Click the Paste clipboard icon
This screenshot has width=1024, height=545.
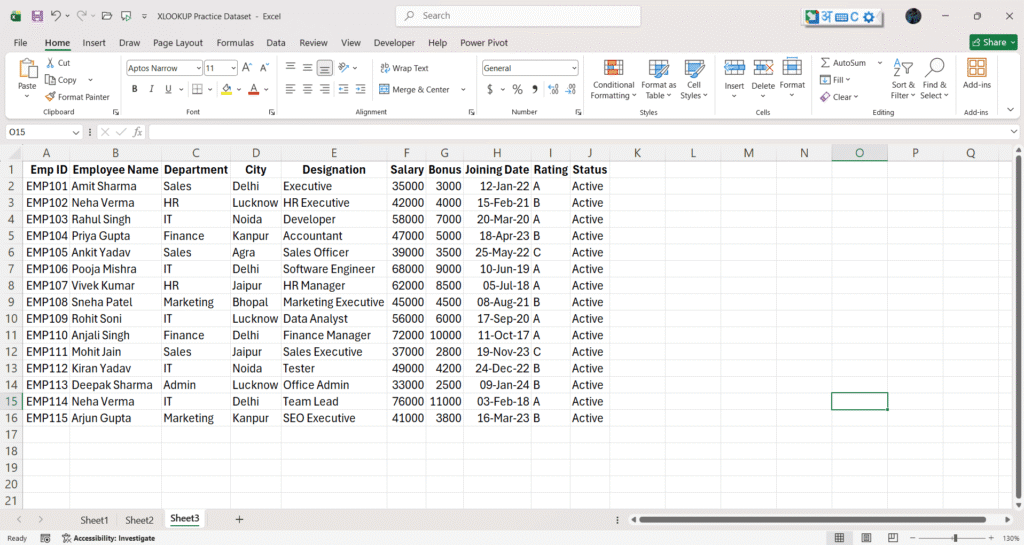27,69
